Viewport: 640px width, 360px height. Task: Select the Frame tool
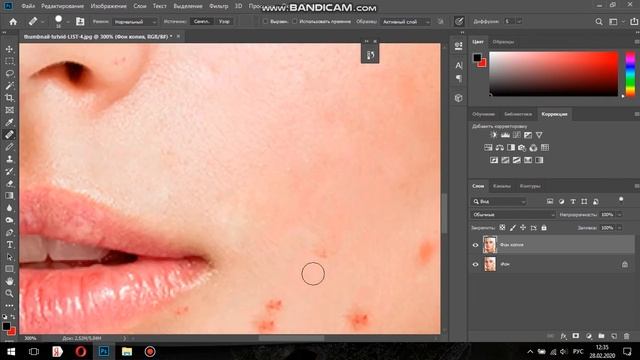[9, 110]
